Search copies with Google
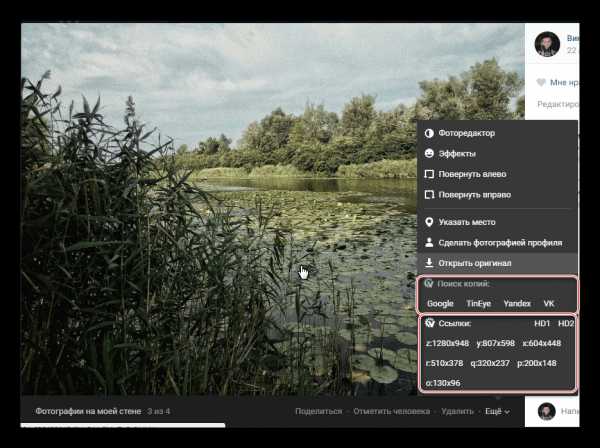Image resolution: width=600 pixels, height=448 pixels. [x=440, y=304]
